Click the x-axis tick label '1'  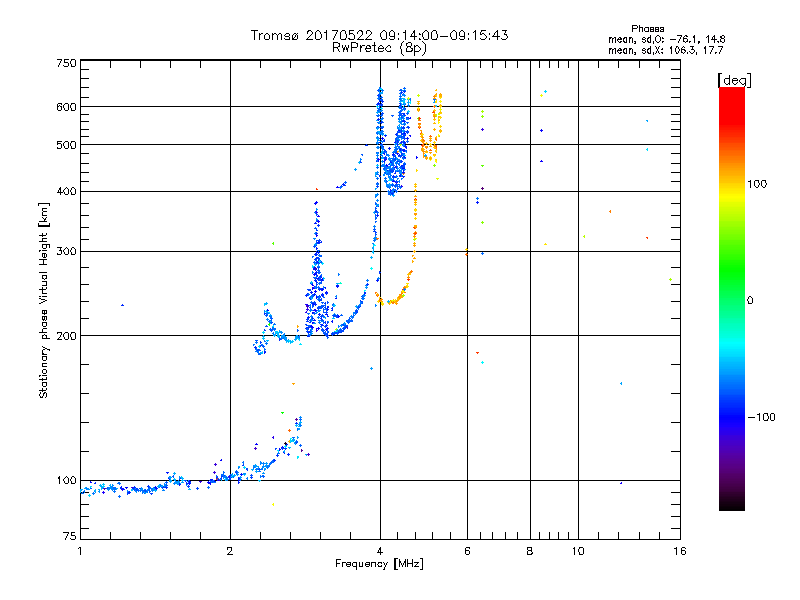point(80,551)
